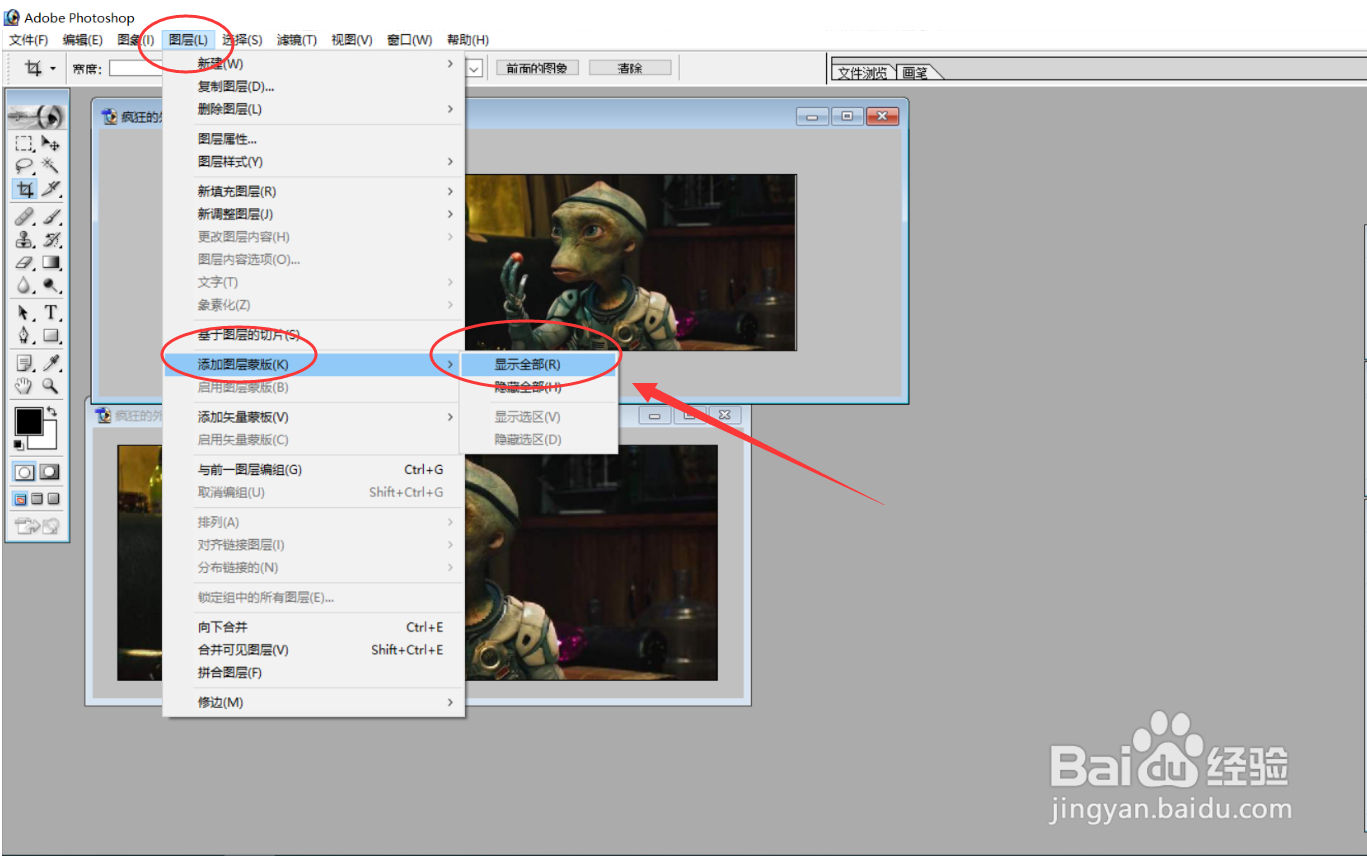
Task: Open the 滤镜(T) menu
Action: 297,40
